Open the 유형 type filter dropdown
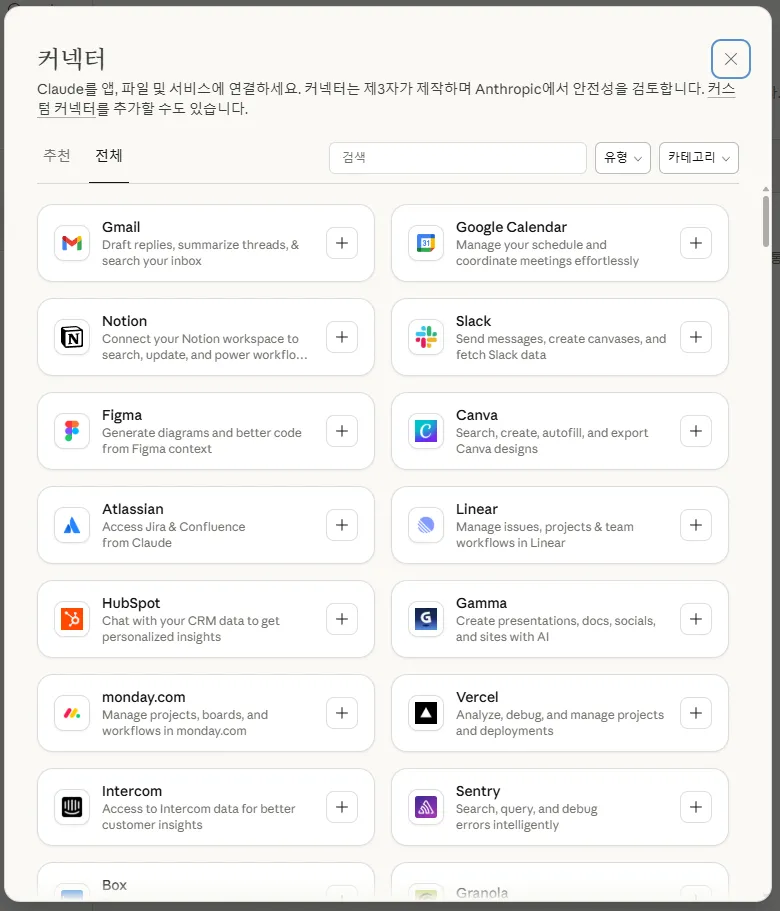Screen dimensions: 780x911 point(623,157)
